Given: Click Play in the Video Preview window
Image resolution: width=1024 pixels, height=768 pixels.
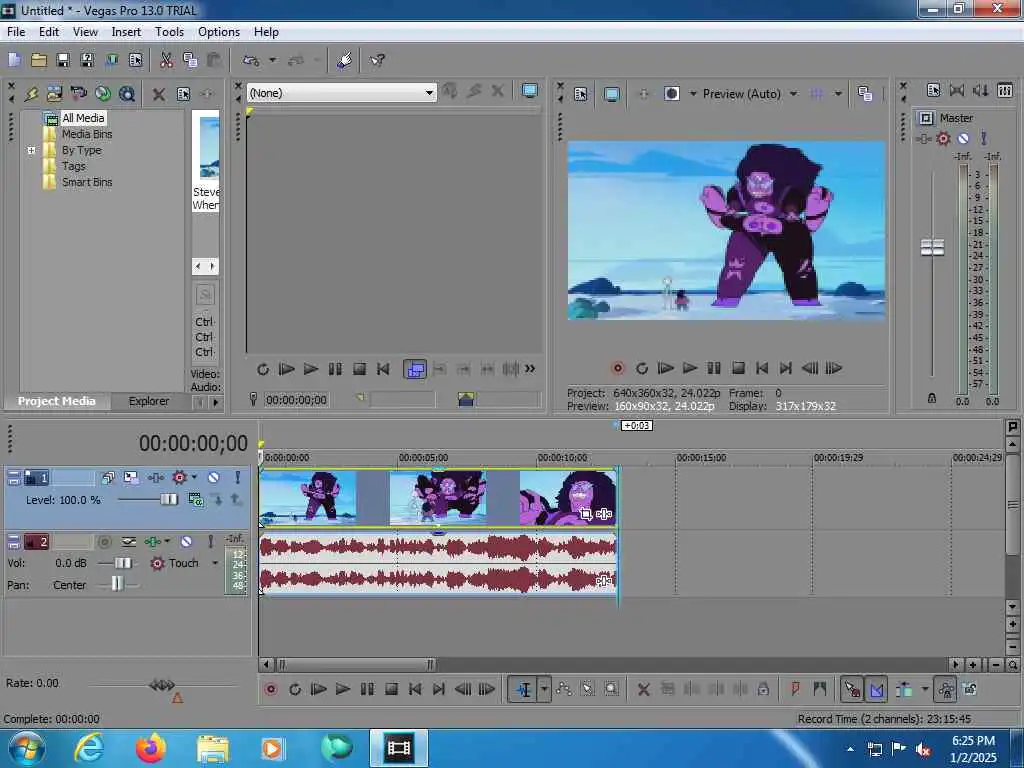Looking at the screenshot, I should (x=690, y=368).
